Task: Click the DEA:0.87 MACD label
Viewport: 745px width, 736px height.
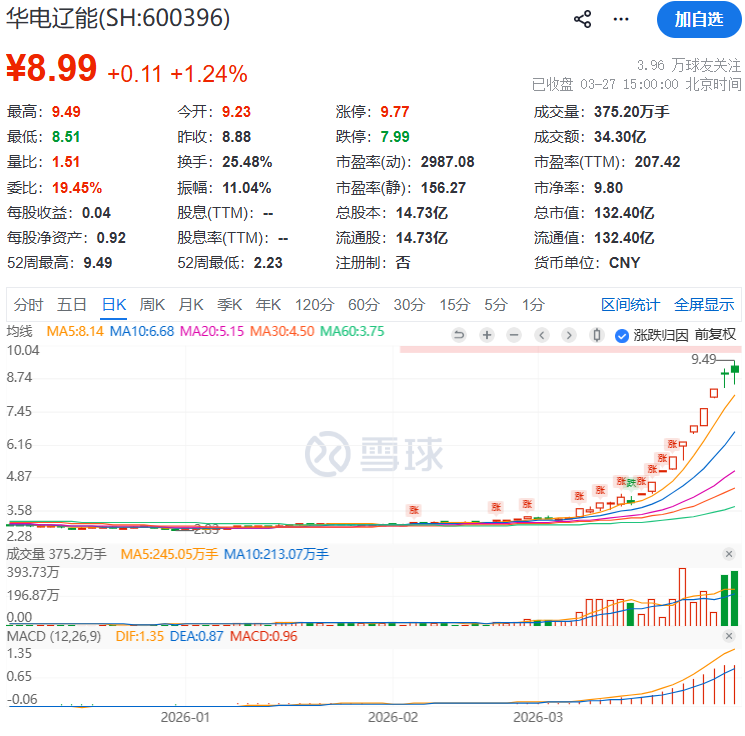Action: (x=196, y=636)
